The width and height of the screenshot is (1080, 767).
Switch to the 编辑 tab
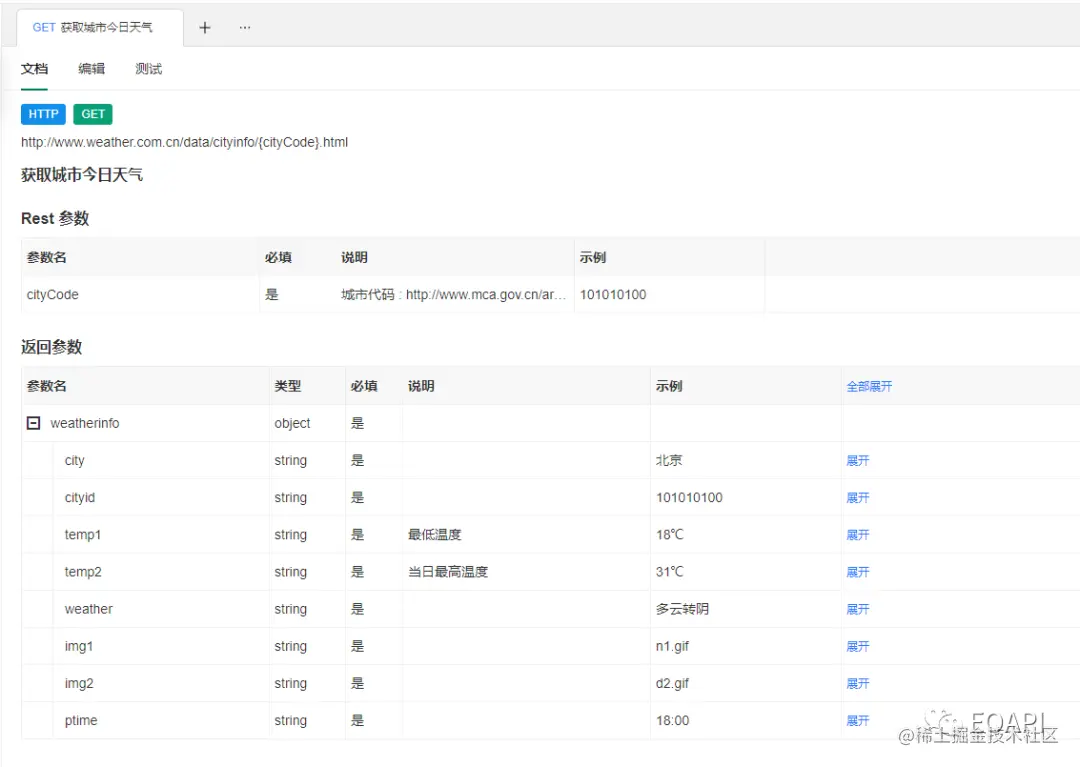92,69
